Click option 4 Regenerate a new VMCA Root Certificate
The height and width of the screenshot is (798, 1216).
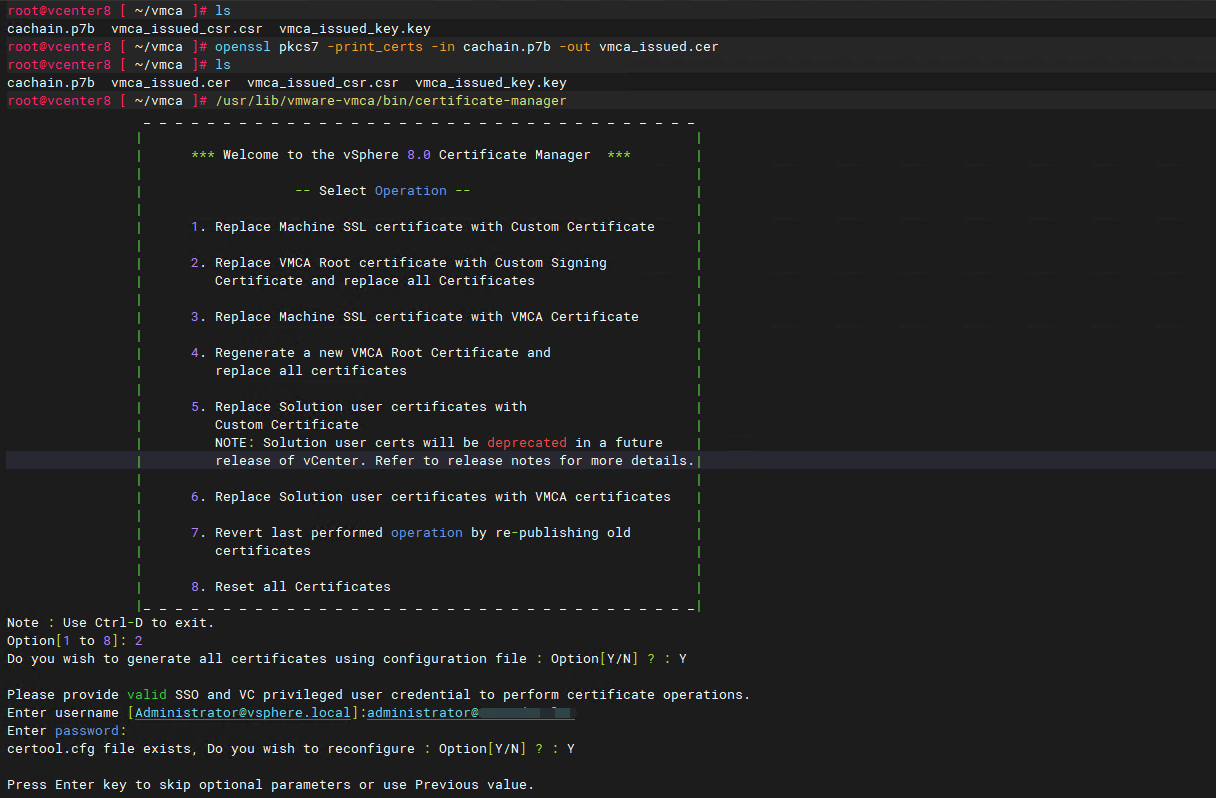[371, 353]
